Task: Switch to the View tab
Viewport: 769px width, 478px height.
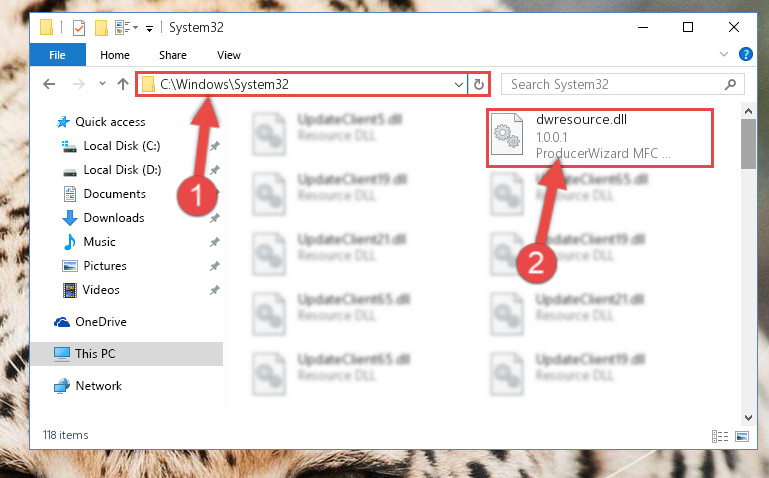Action: tap(229, 55)
